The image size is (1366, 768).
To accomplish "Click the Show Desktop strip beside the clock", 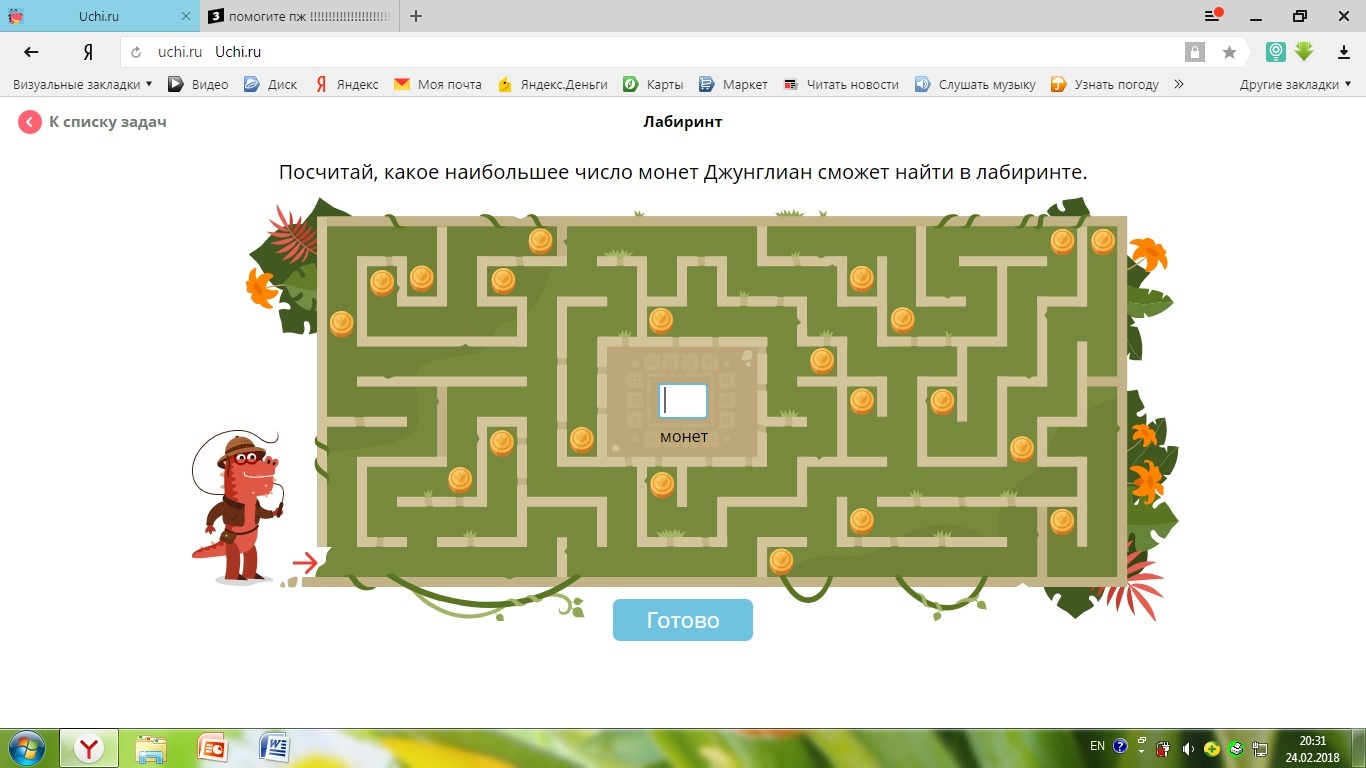I will pyautogui.click(x=1359, y=748).
